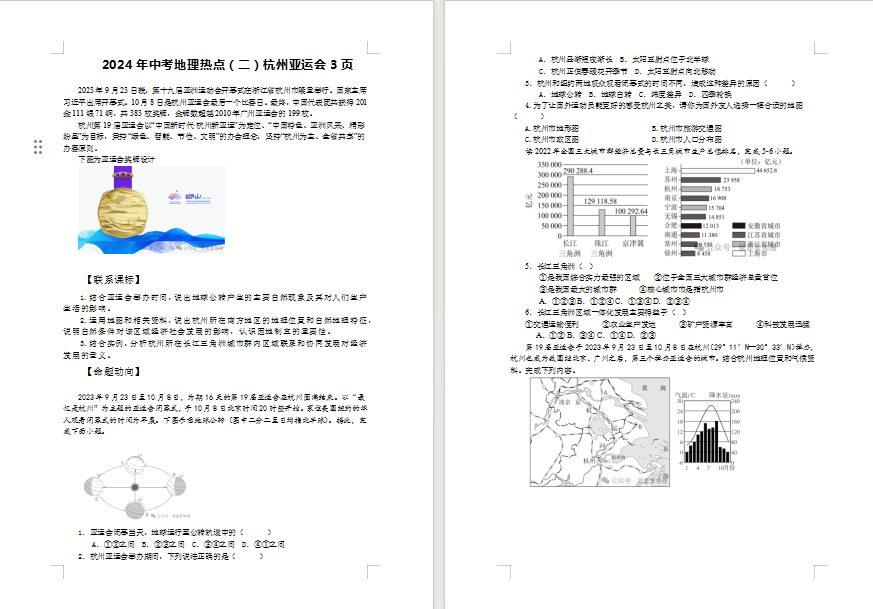Click the heading 【命题动向】
The height and width of the screenshot is (609, 873).
click(x=112, y=371)
